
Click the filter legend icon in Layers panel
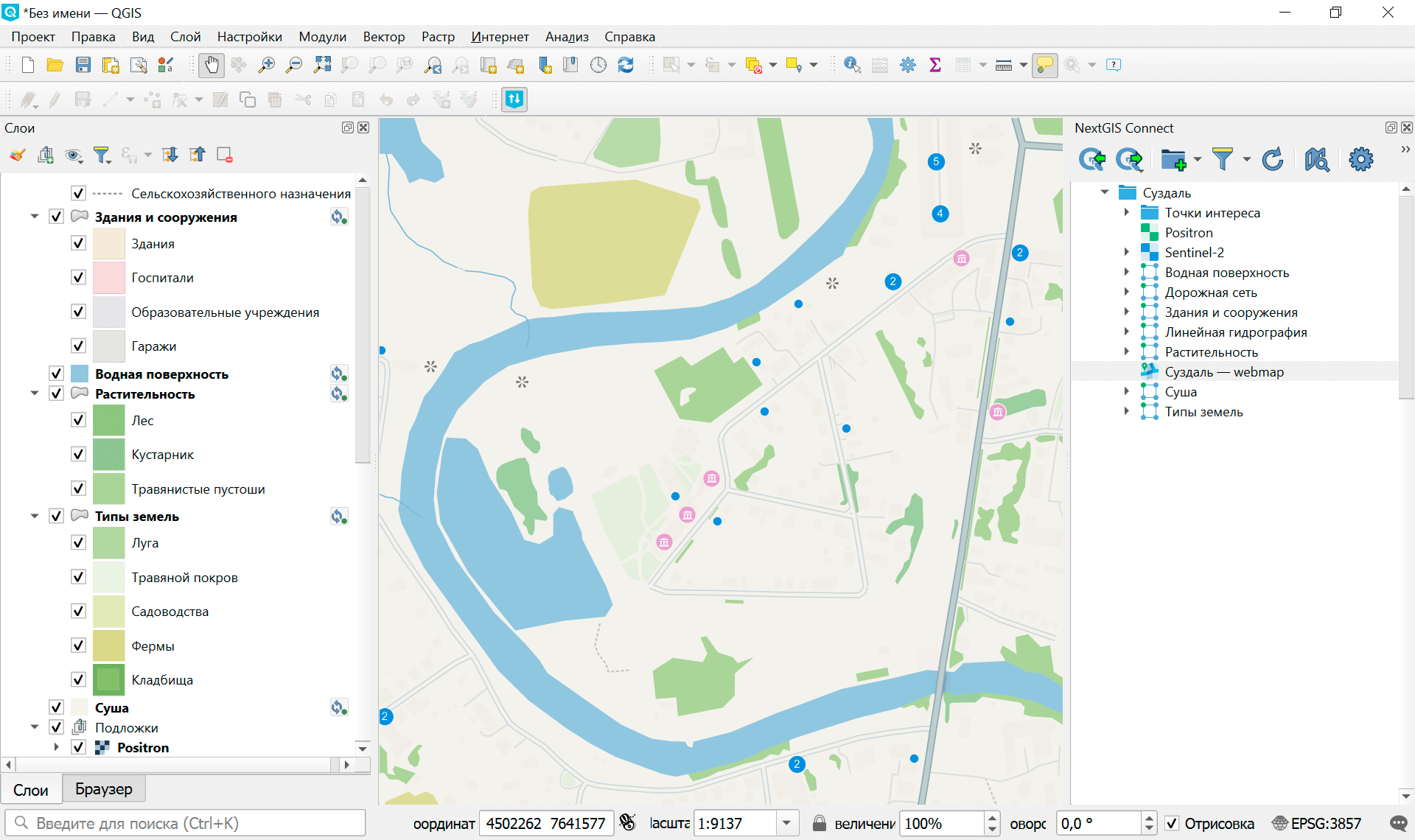click(102, 155)
